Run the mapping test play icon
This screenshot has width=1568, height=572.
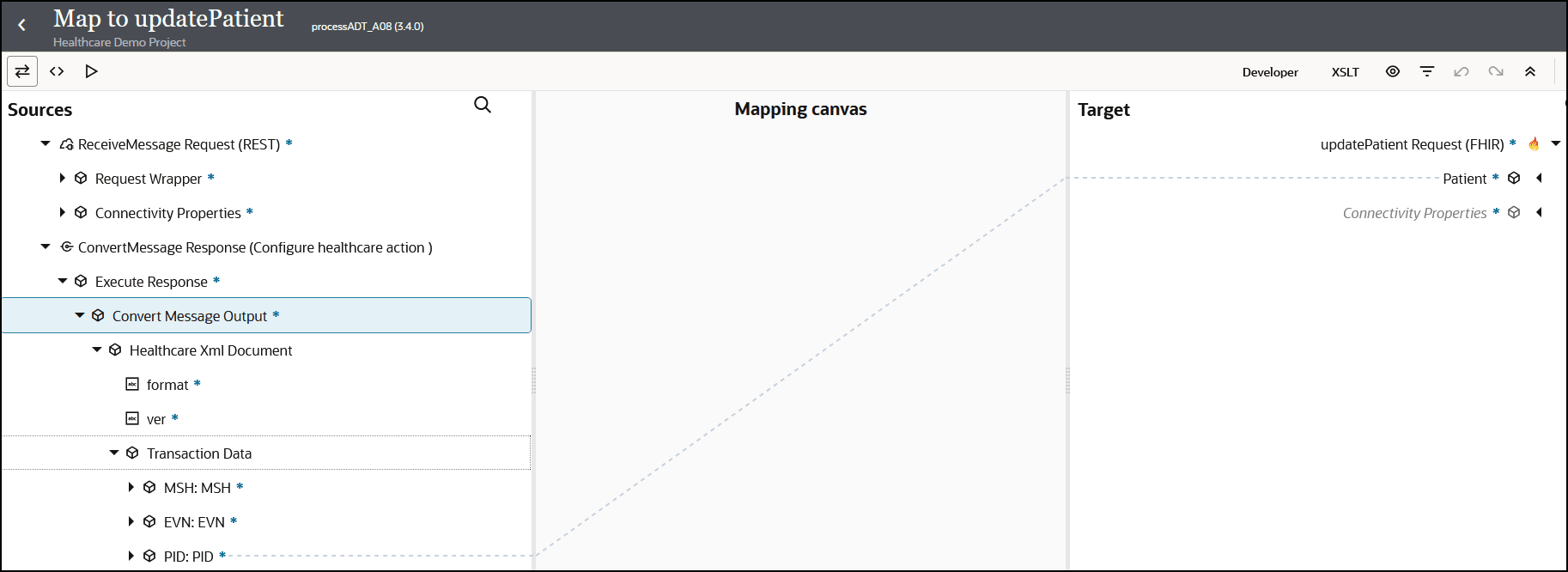coord(91,71)
